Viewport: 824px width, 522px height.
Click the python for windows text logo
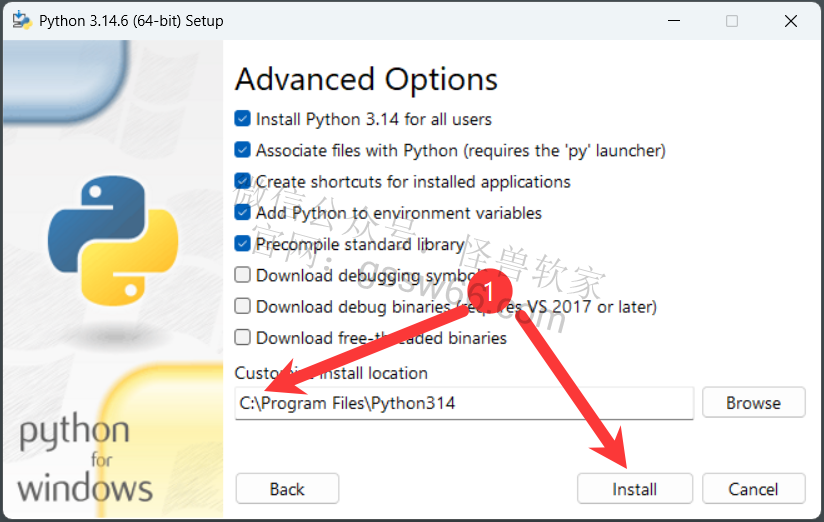[85, 458]
